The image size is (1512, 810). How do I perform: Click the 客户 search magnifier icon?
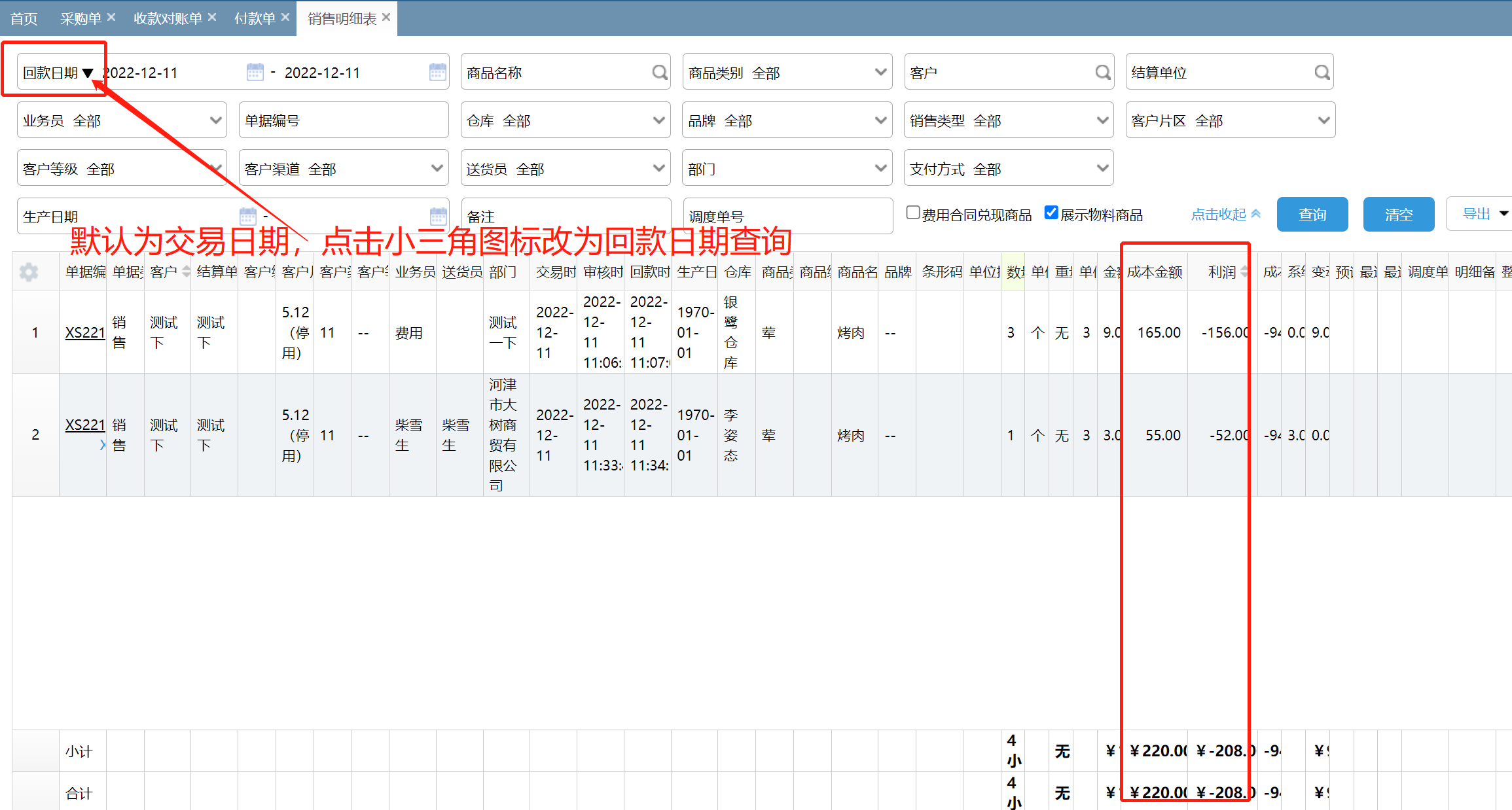[x=1103, y=72]
